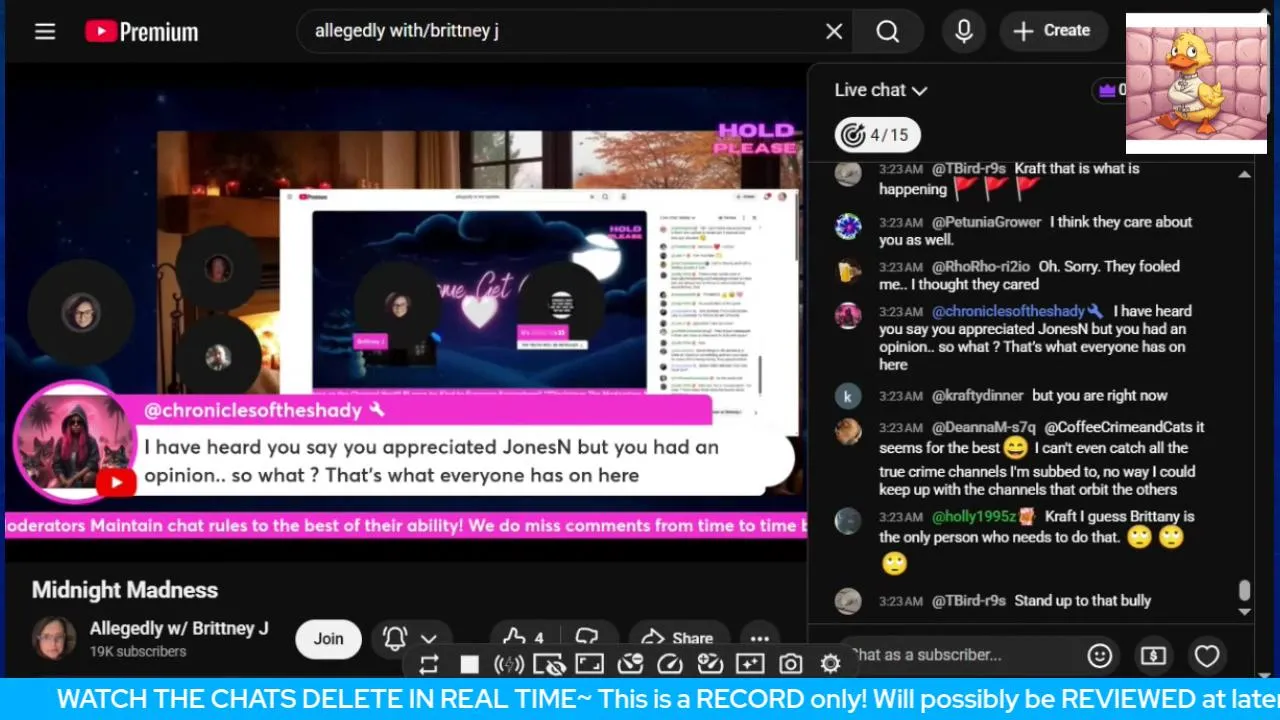Open recorder settings gear icon
Viewport: 1280px width, 720px height.
coord(830,664)
